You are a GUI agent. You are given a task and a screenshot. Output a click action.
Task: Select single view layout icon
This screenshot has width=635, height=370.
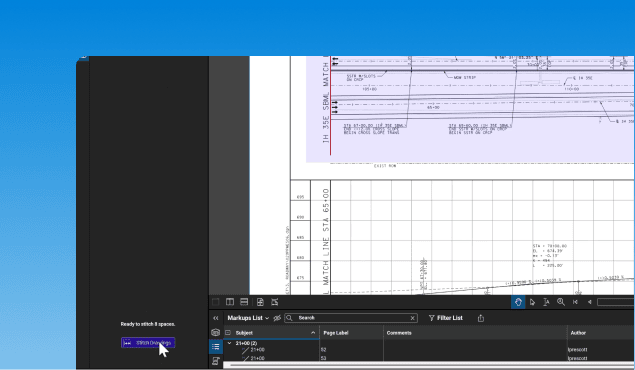[x=216, y=302]
